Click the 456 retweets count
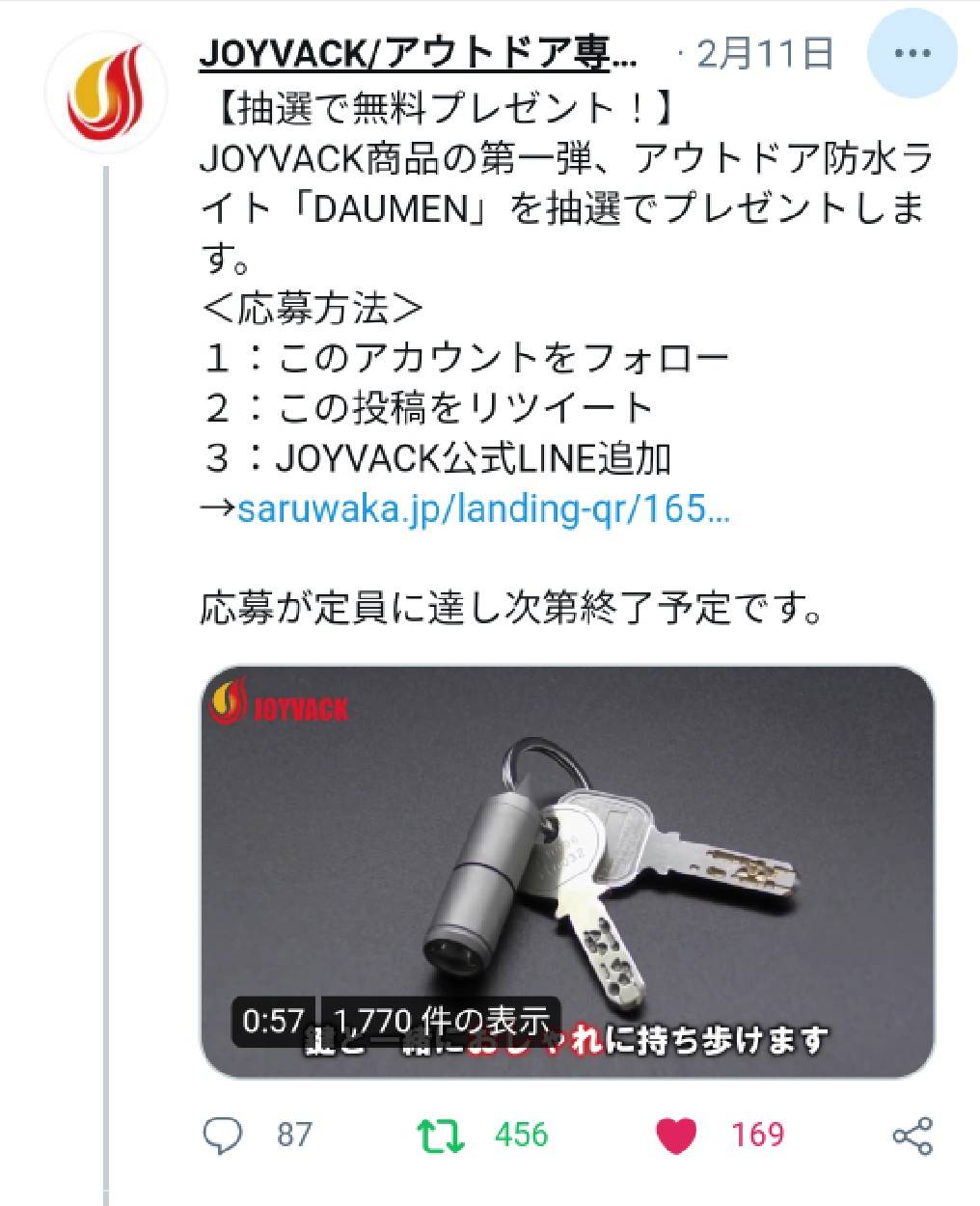980x1206 pixels. tap(521, 1135)
